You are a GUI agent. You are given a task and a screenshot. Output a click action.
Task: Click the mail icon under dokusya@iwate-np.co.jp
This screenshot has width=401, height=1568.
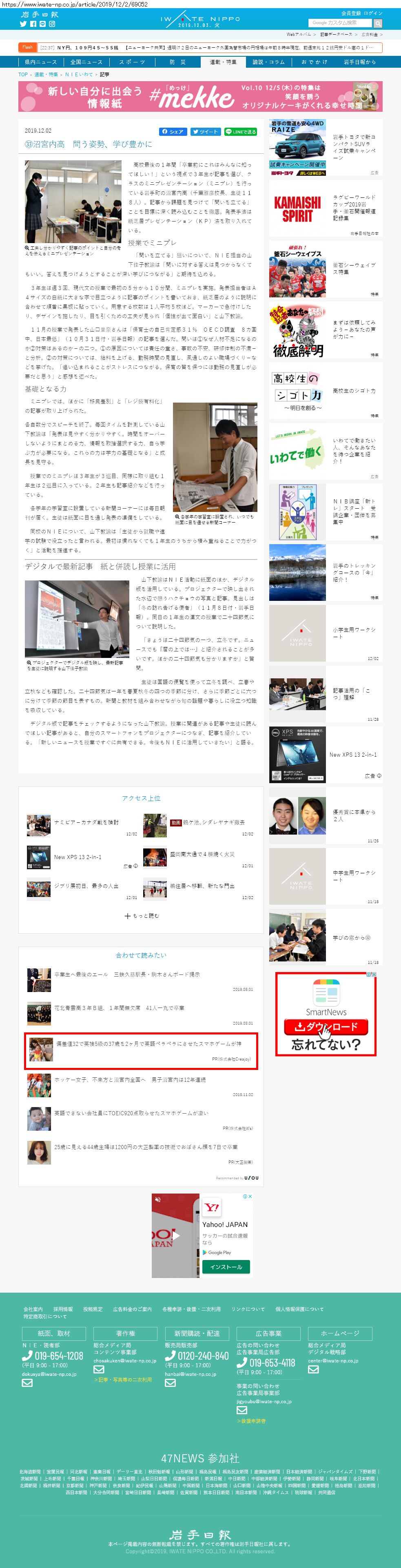(27, 1383)
